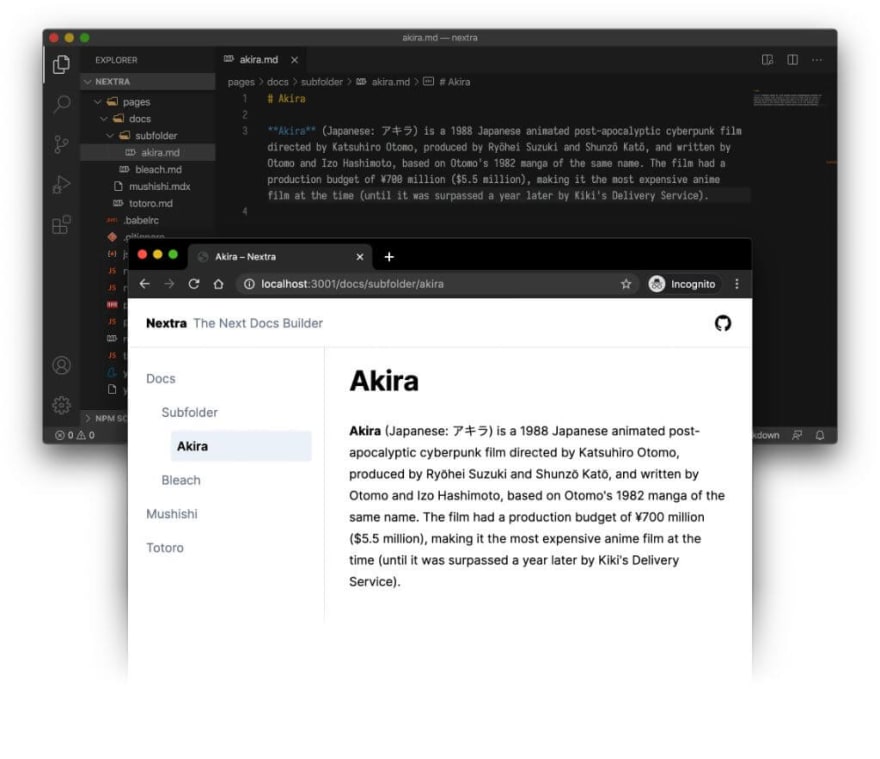The height and width of the screenshot is (759, 880).
Task: Expand the NPM Scripts section in VS Code
Action: pos(106,418)
